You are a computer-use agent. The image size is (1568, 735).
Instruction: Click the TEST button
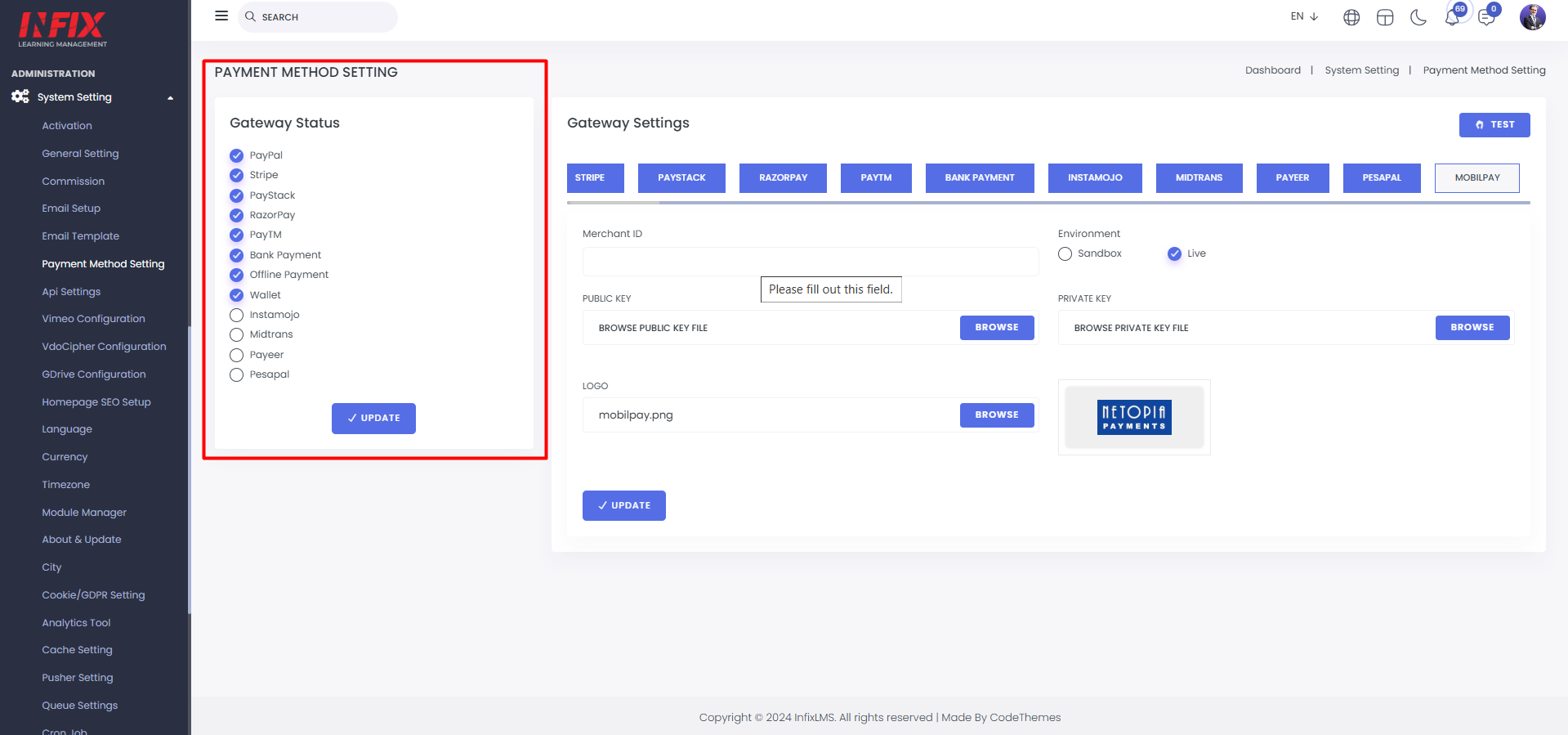pos(1494,124)
